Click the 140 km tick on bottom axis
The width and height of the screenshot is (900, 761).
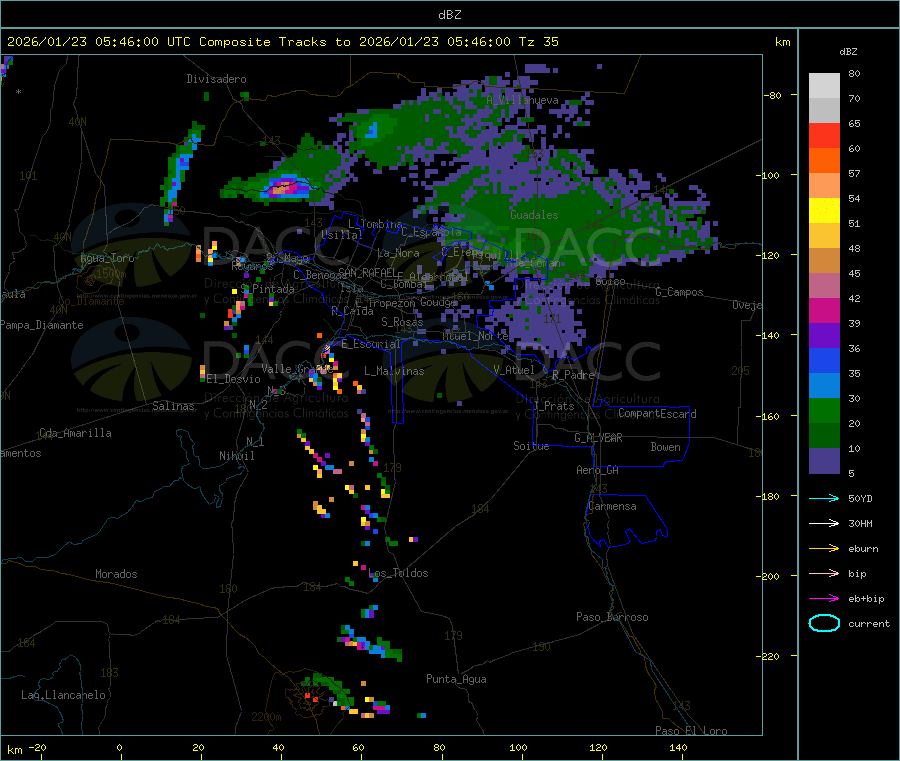(x=678, y=747)
